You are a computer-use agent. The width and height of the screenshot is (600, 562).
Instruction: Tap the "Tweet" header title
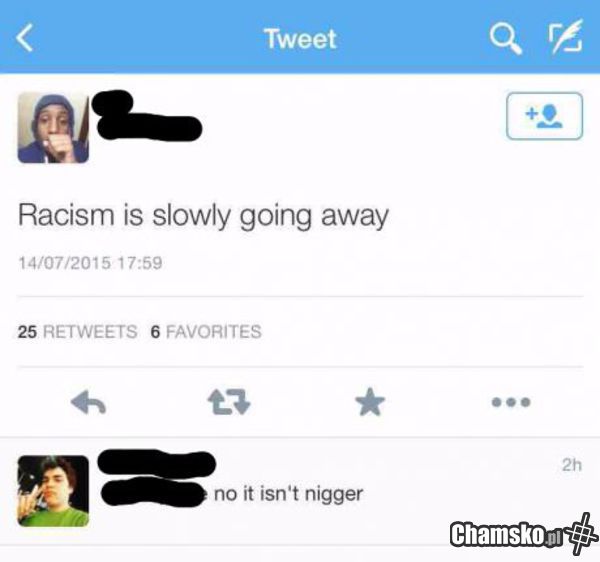pos(301,39)
